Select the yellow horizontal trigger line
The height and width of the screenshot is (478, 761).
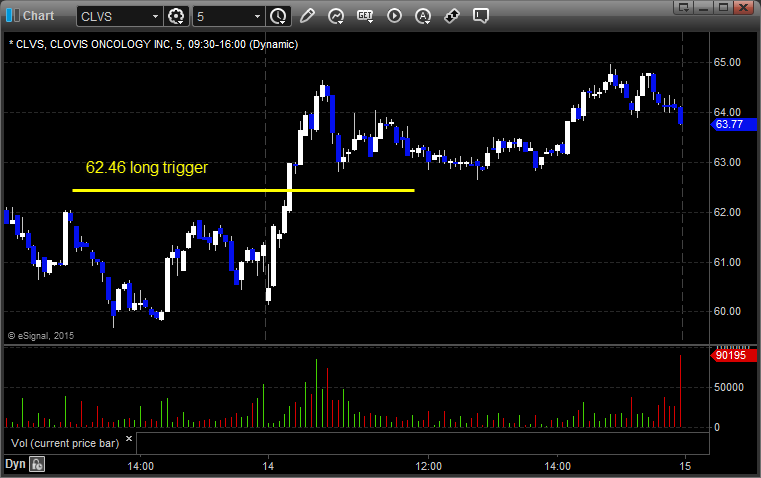243,190
